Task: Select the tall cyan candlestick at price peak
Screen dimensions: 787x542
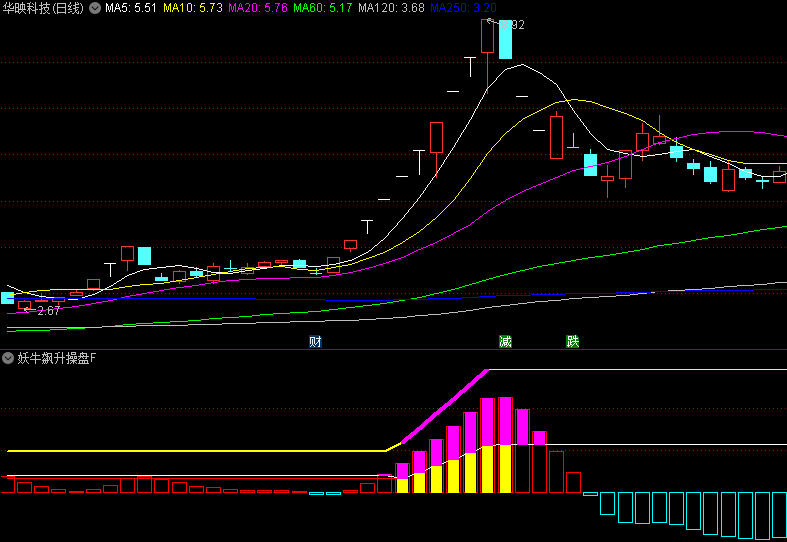Action: (505, 40)
